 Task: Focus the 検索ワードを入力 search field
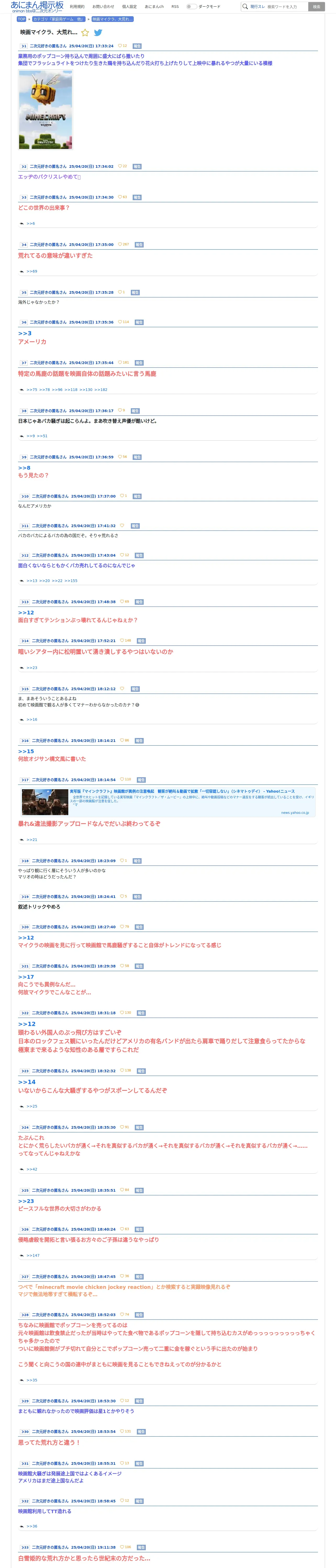(287, 7)
